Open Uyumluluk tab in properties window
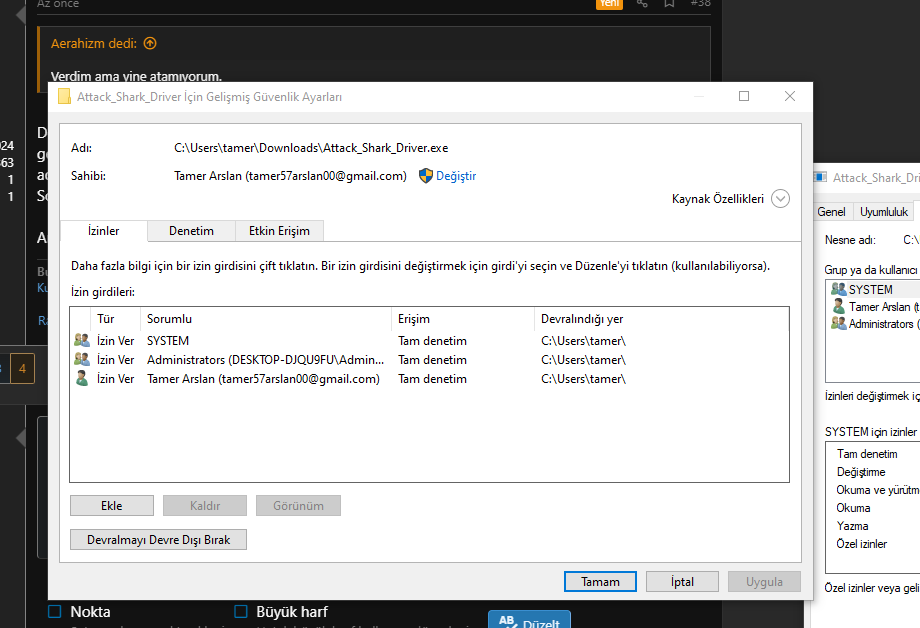 [x=884, y=212]
